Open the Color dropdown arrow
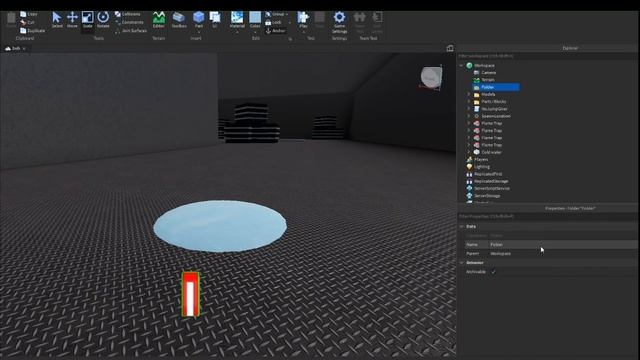This screenshot has width=640, height=360. tap(255, 32)
